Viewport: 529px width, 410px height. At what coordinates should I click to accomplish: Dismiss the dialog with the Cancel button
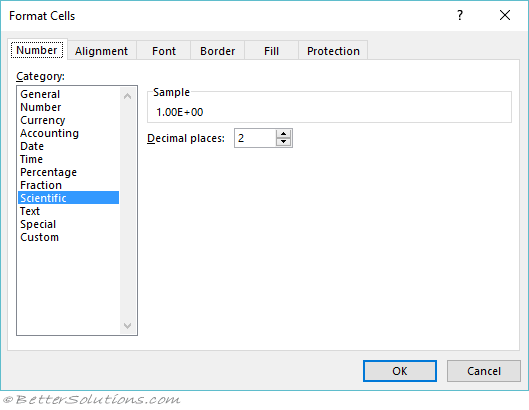pyautogui.click(x=484, y=371)
